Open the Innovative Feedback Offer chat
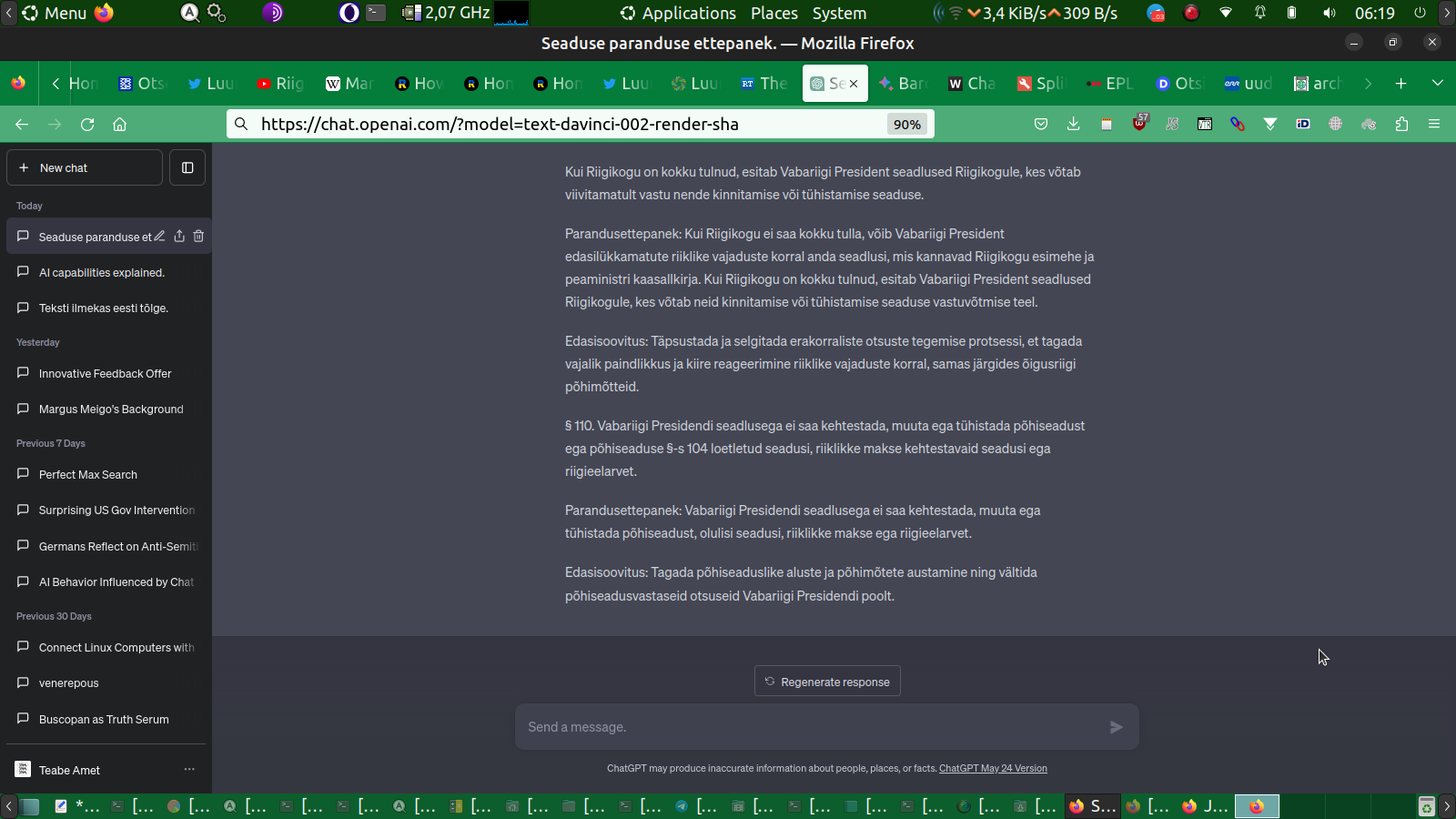Image resolution: width=1456 pixels, height=819 pixels. click(x=106, y=373)
